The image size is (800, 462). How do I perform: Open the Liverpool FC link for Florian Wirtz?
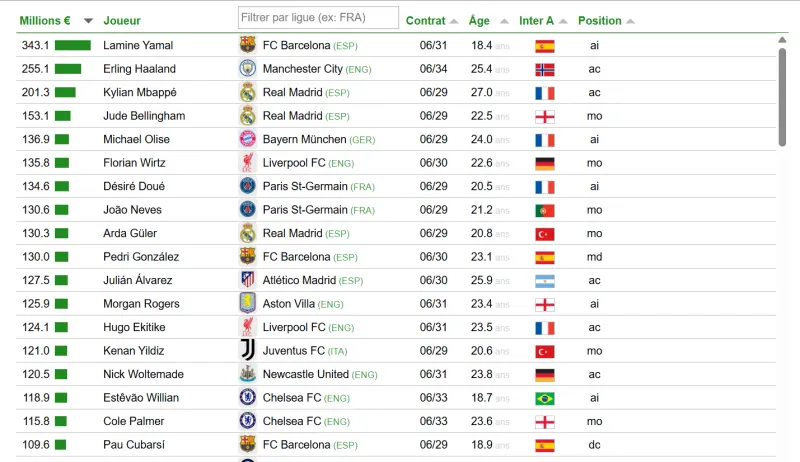294,163
